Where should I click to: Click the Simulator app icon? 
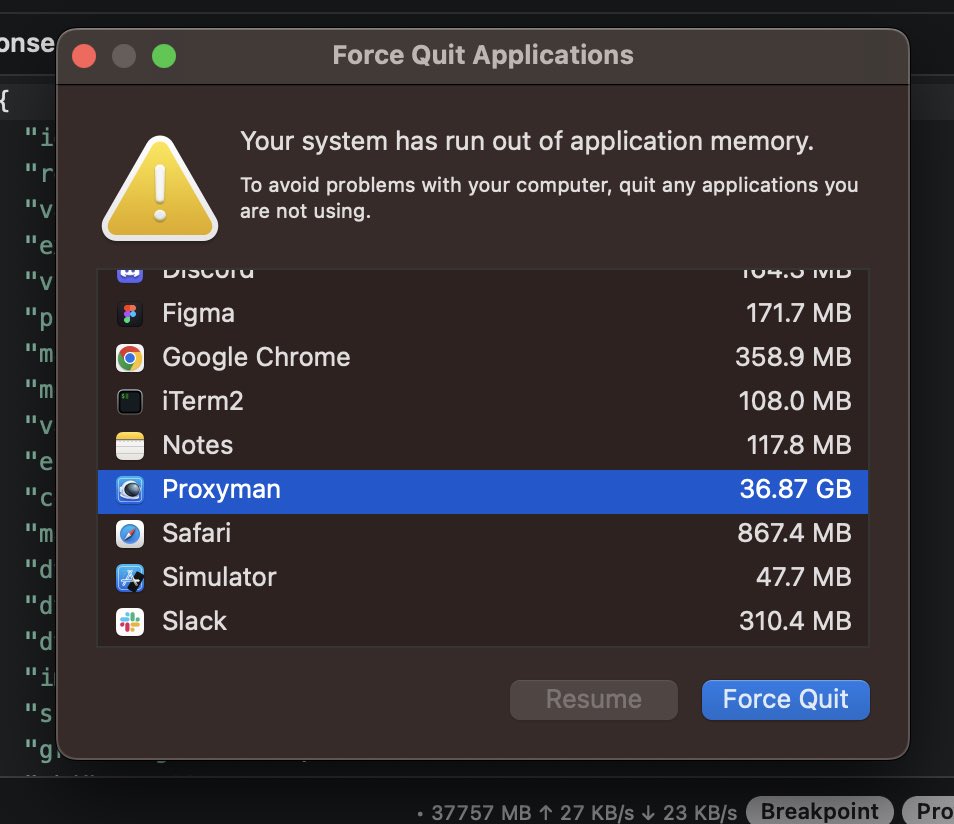(130, 578)
